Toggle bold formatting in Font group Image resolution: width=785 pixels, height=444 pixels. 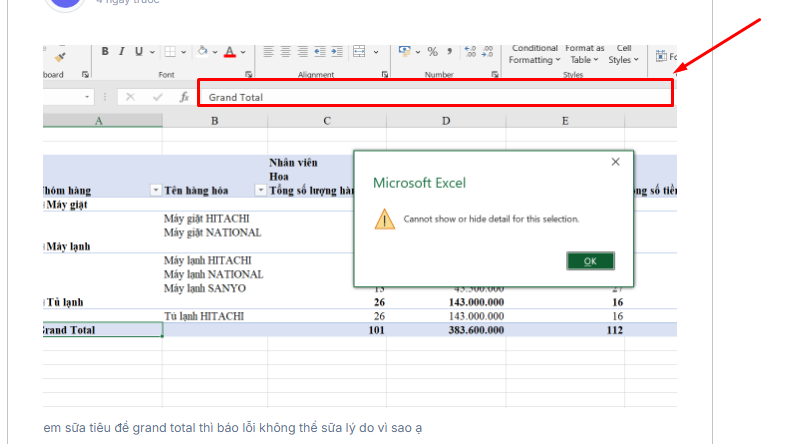[105, 52]
